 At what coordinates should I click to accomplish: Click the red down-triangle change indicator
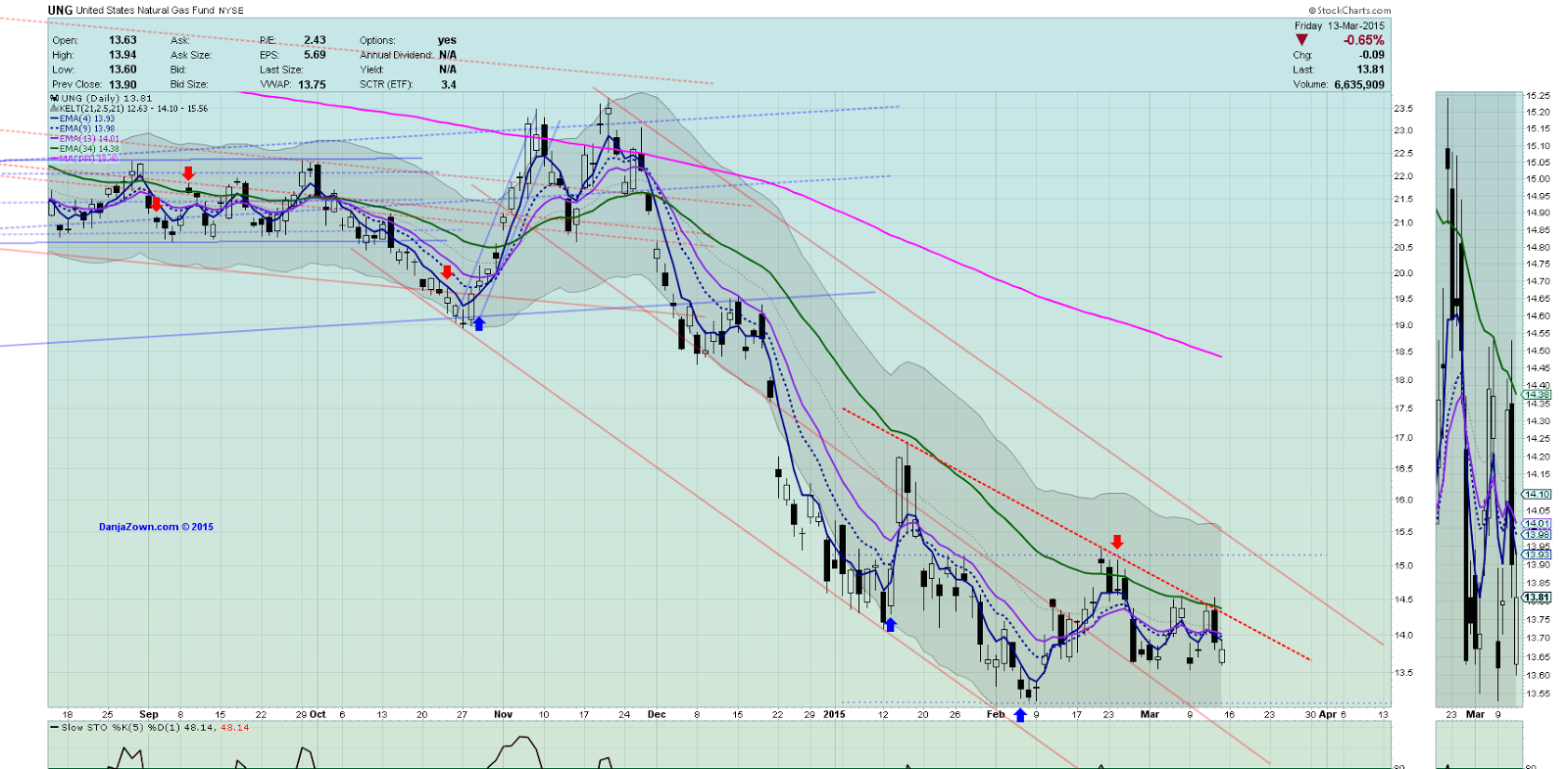[x=1301, y=40]
